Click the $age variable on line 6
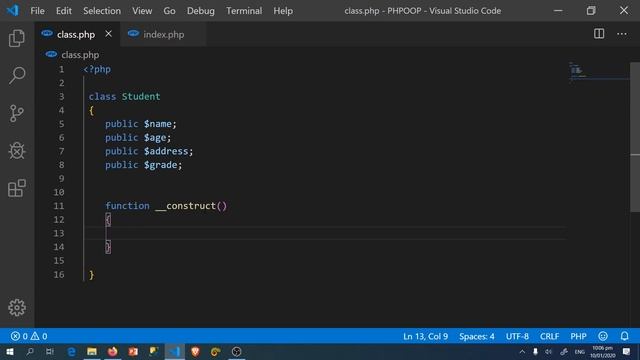Viewport: 640px width, 360px height. [x=155, y=138]
